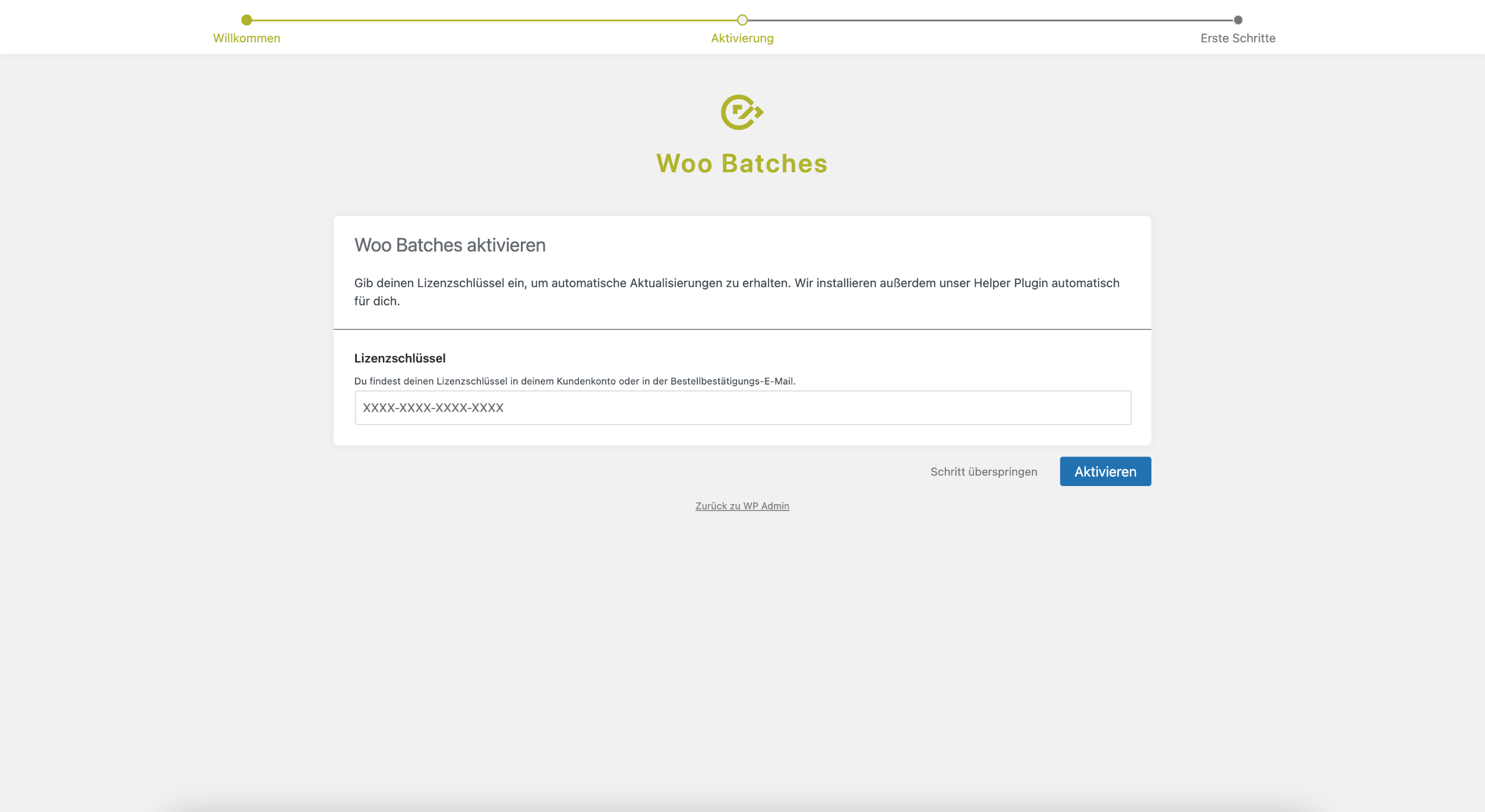The height and width of the screenshot is (812, 1485).
Task: Select the Aktivierung step label
Action: point(742,38)
